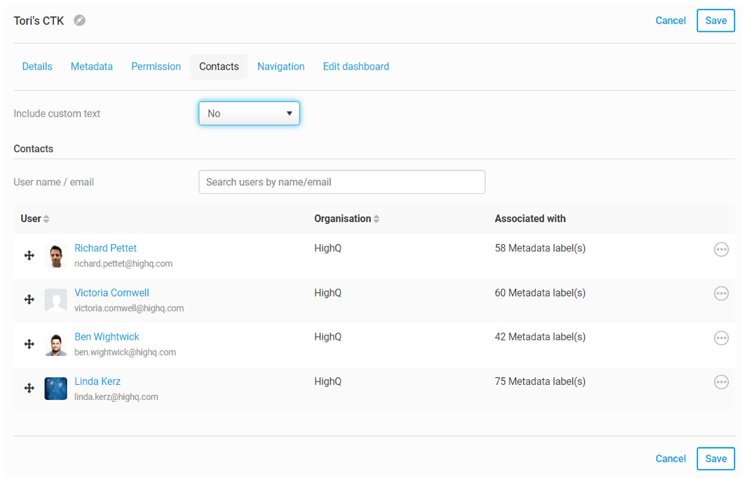Viewport: 743px width, 478px height.
Task: Click the move handle for Victoria Cornwell
Action: click(x=29, y=300)
